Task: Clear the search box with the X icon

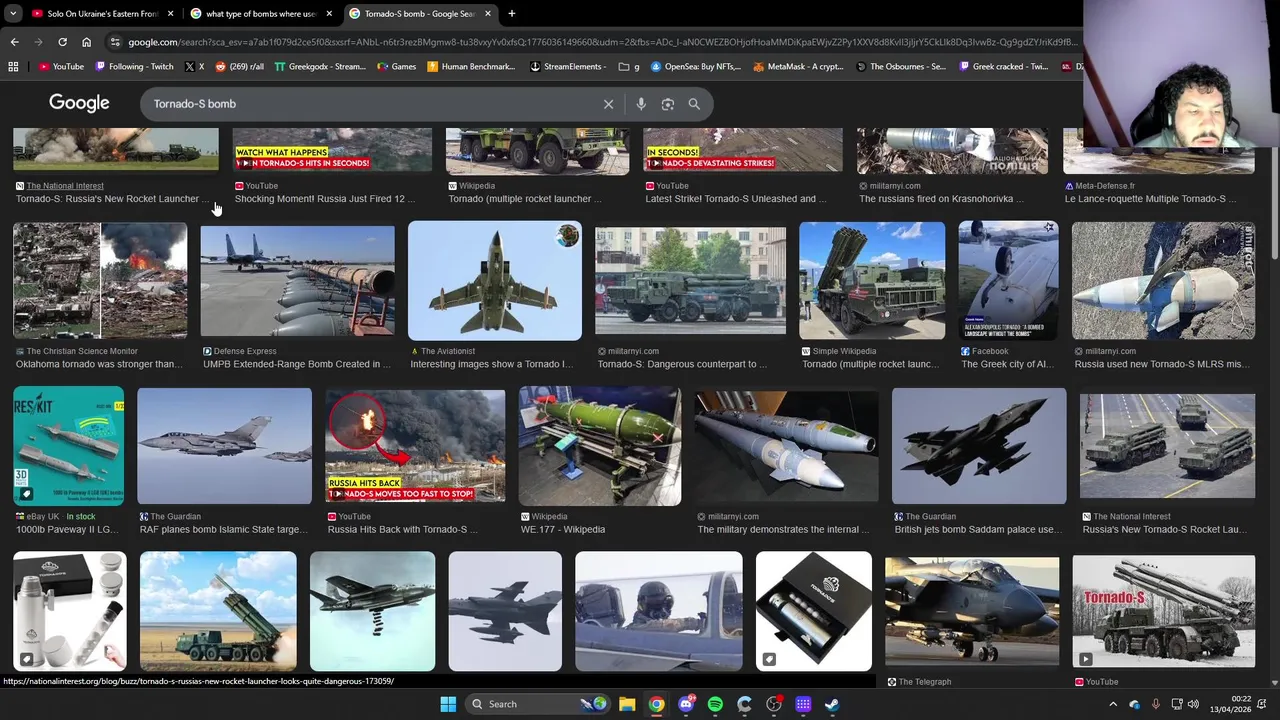Action: pos(608,104)
